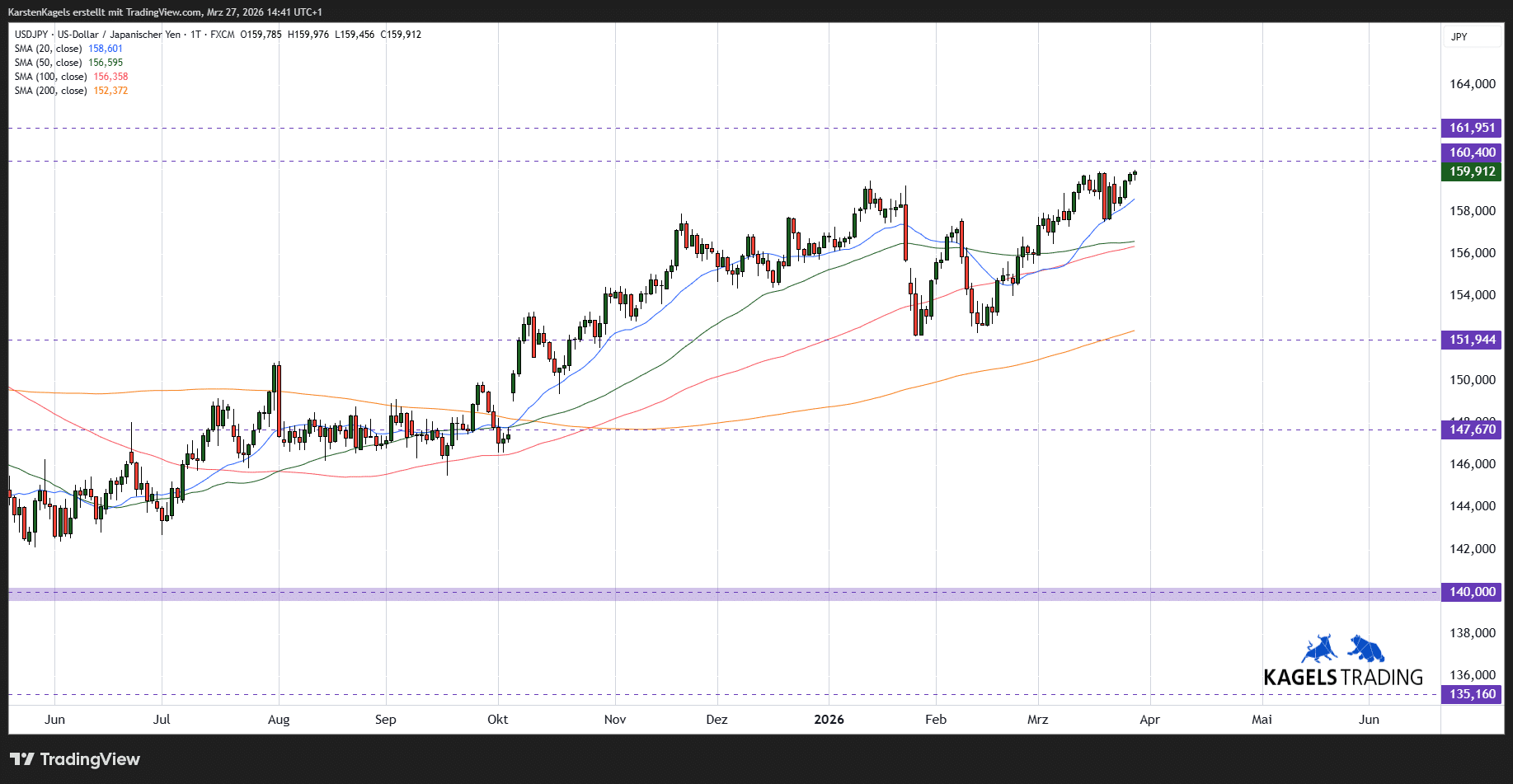Screen dimensions: 1513x784
Task: Click the blue bull icon
Action: [1319, 650]
